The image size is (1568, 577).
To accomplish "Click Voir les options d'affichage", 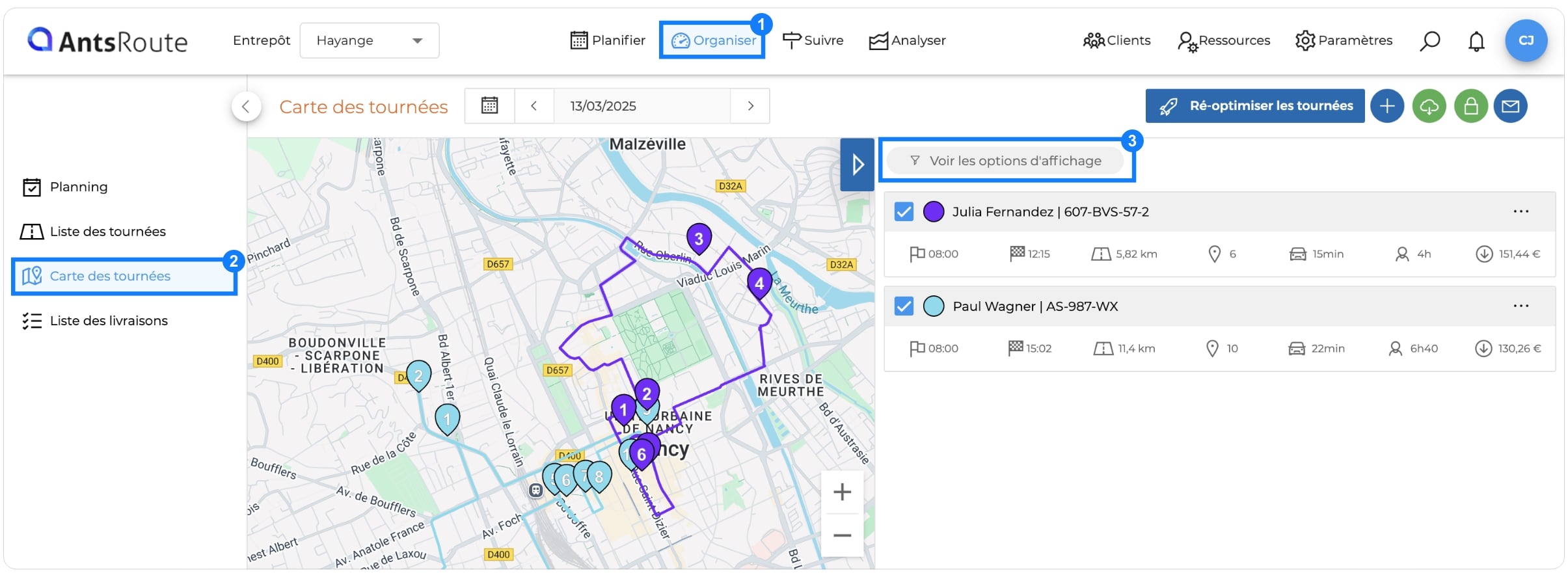I will click(1005, 161).
